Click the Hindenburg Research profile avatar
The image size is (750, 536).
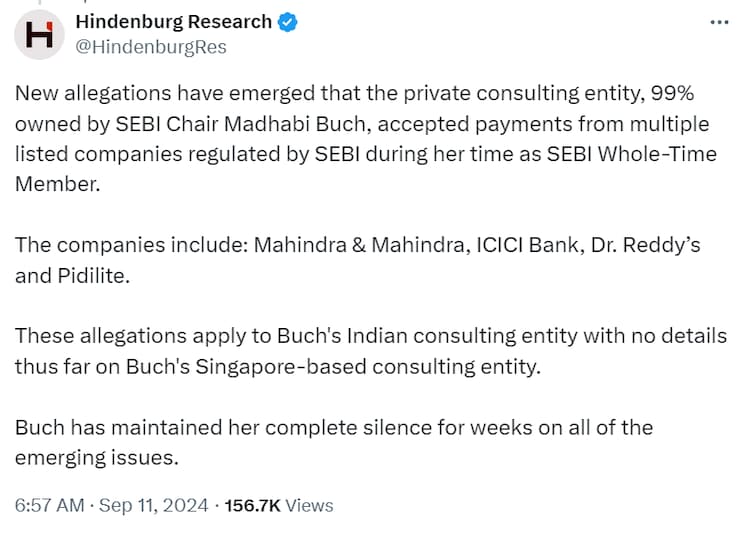pos(39,34)
